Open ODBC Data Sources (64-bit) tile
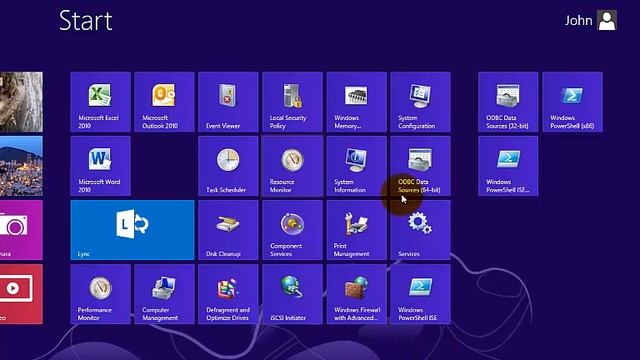The image size is (640, 360). click(421, 166)
